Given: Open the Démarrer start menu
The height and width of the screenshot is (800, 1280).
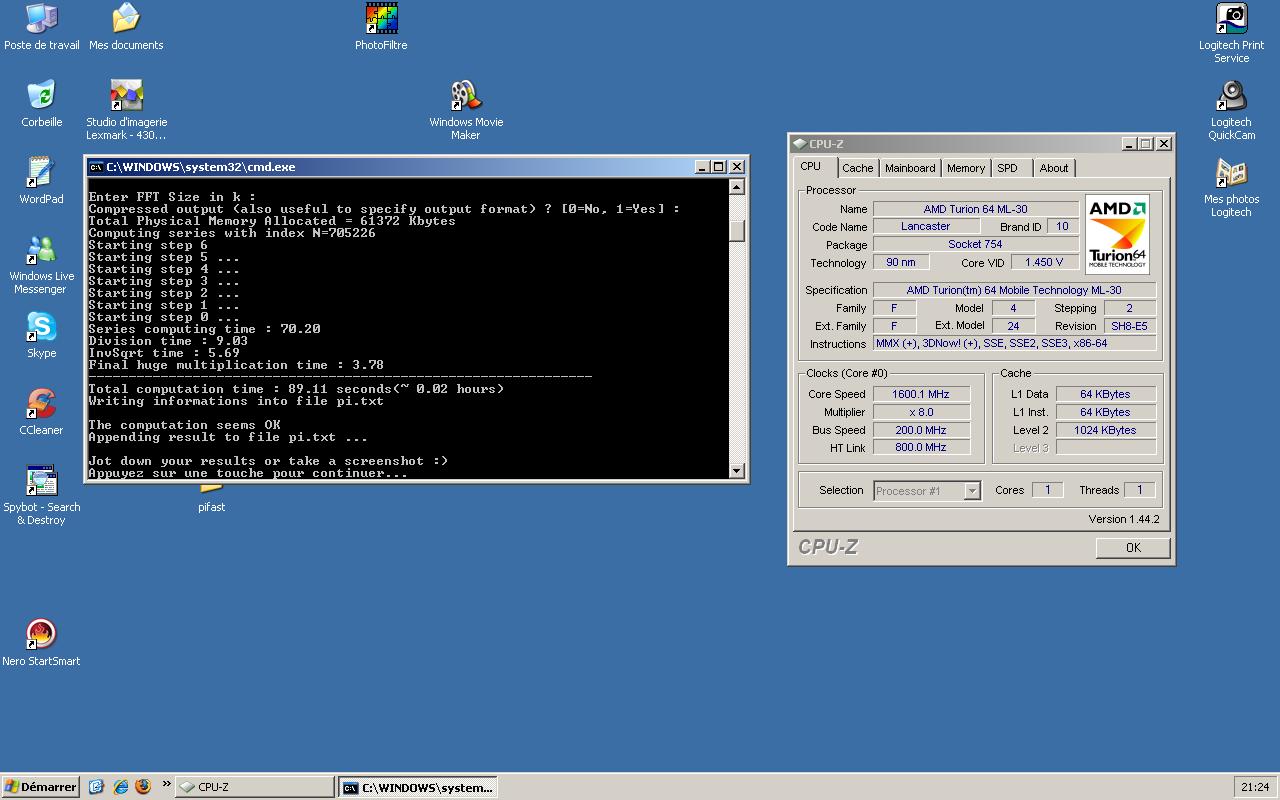Looking at the screenshot, I should (40, 787).
